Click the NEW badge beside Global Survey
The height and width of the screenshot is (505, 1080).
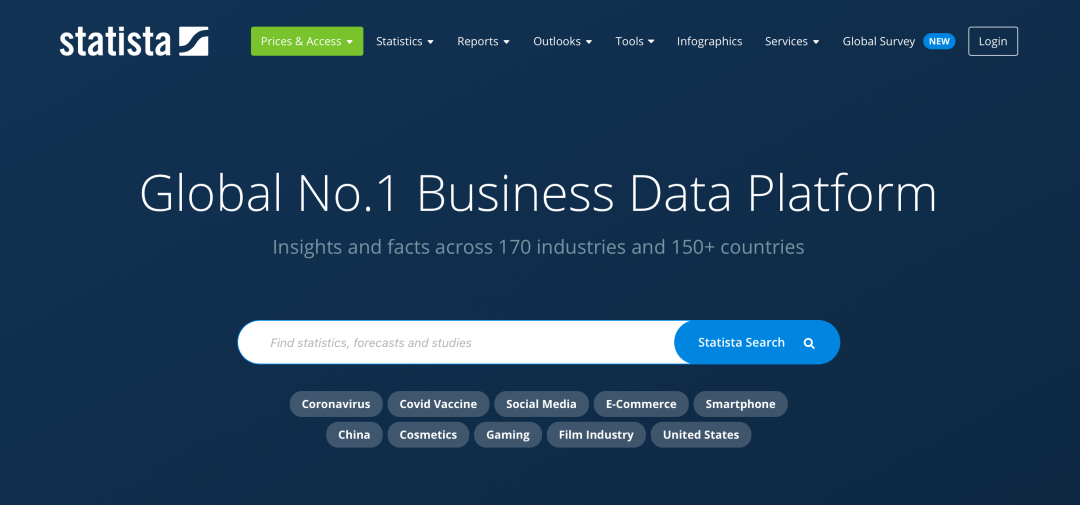[939, 41]
